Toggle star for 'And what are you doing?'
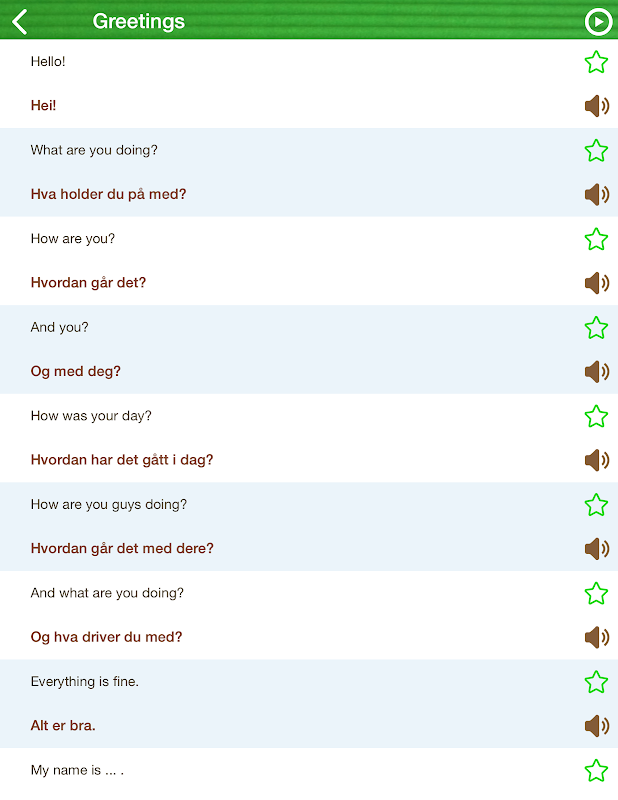The height and width of the screenshot is (800, 618). click(596, 593)
